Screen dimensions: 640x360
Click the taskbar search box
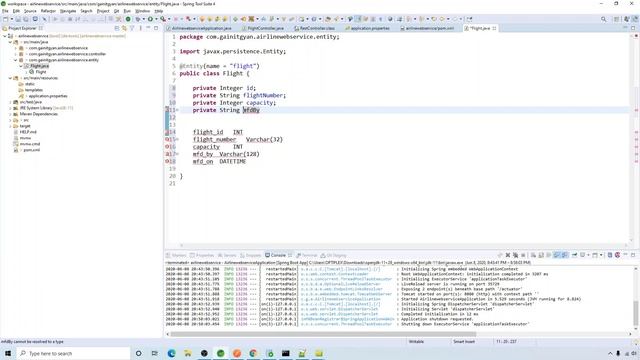[x=73, y=353]
